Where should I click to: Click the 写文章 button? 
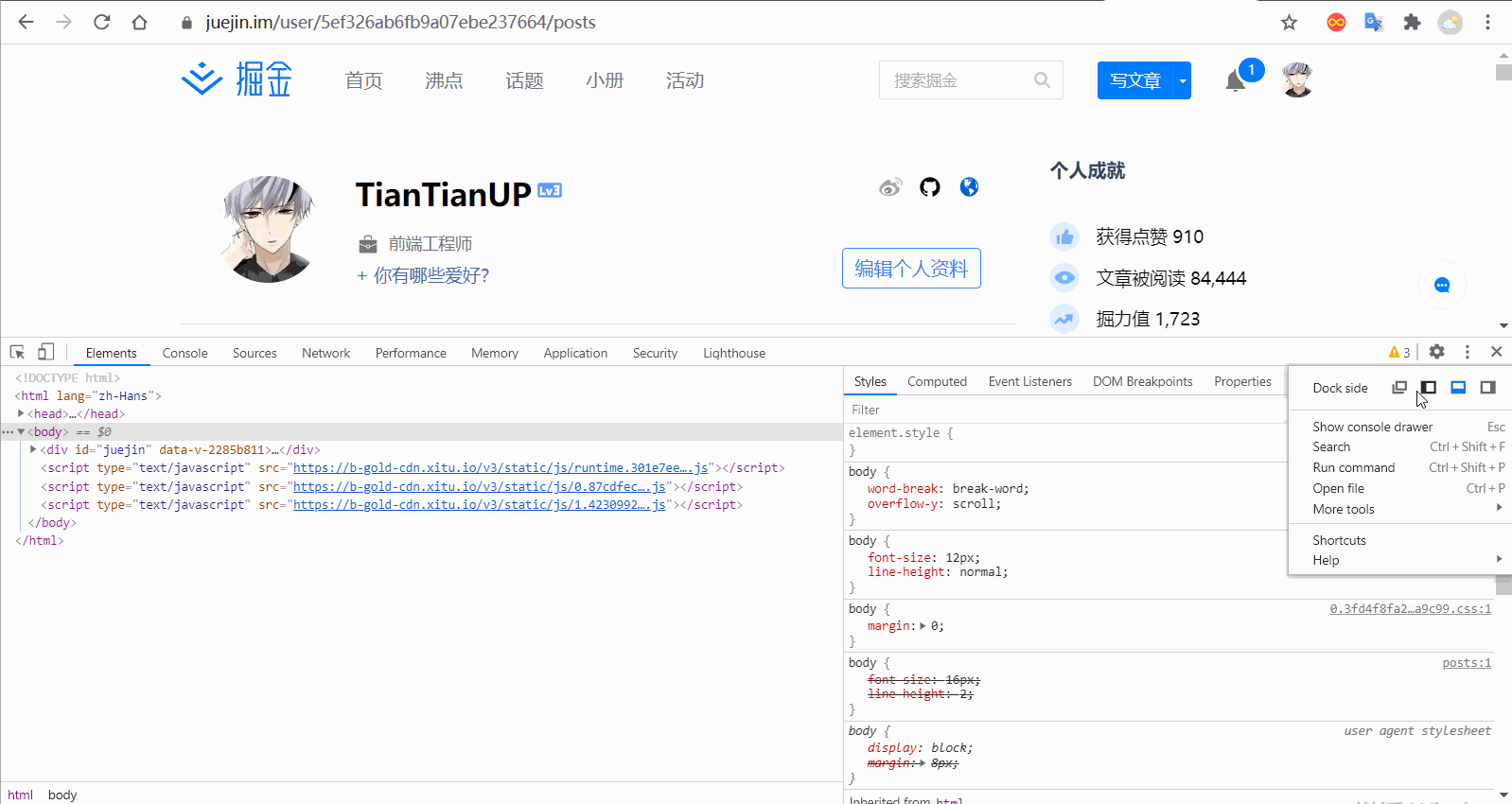pos(1134,80)
